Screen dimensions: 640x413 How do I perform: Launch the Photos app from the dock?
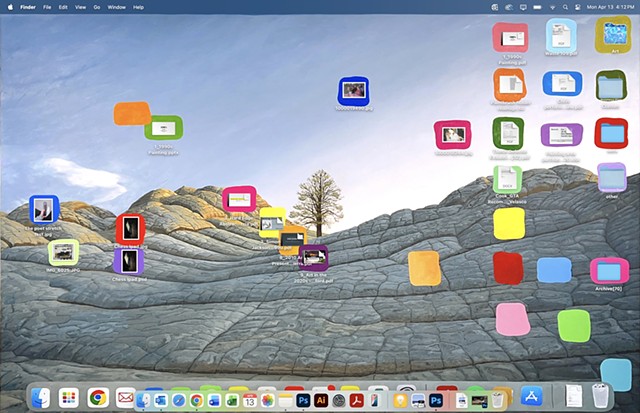tap(267, 401)
